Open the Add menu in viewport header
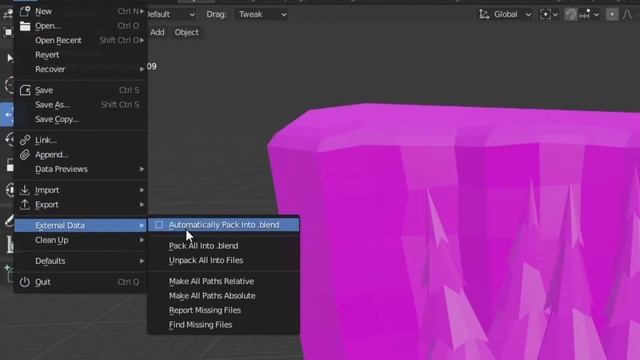The height and width of the screenshot is (360, 640). (x=157, y=32)
